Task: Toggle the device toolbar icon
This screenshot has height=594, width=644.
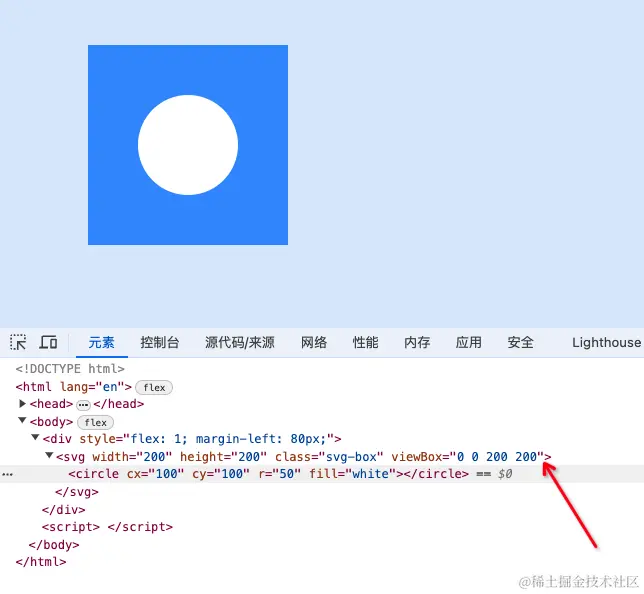Action: point(48,342)
